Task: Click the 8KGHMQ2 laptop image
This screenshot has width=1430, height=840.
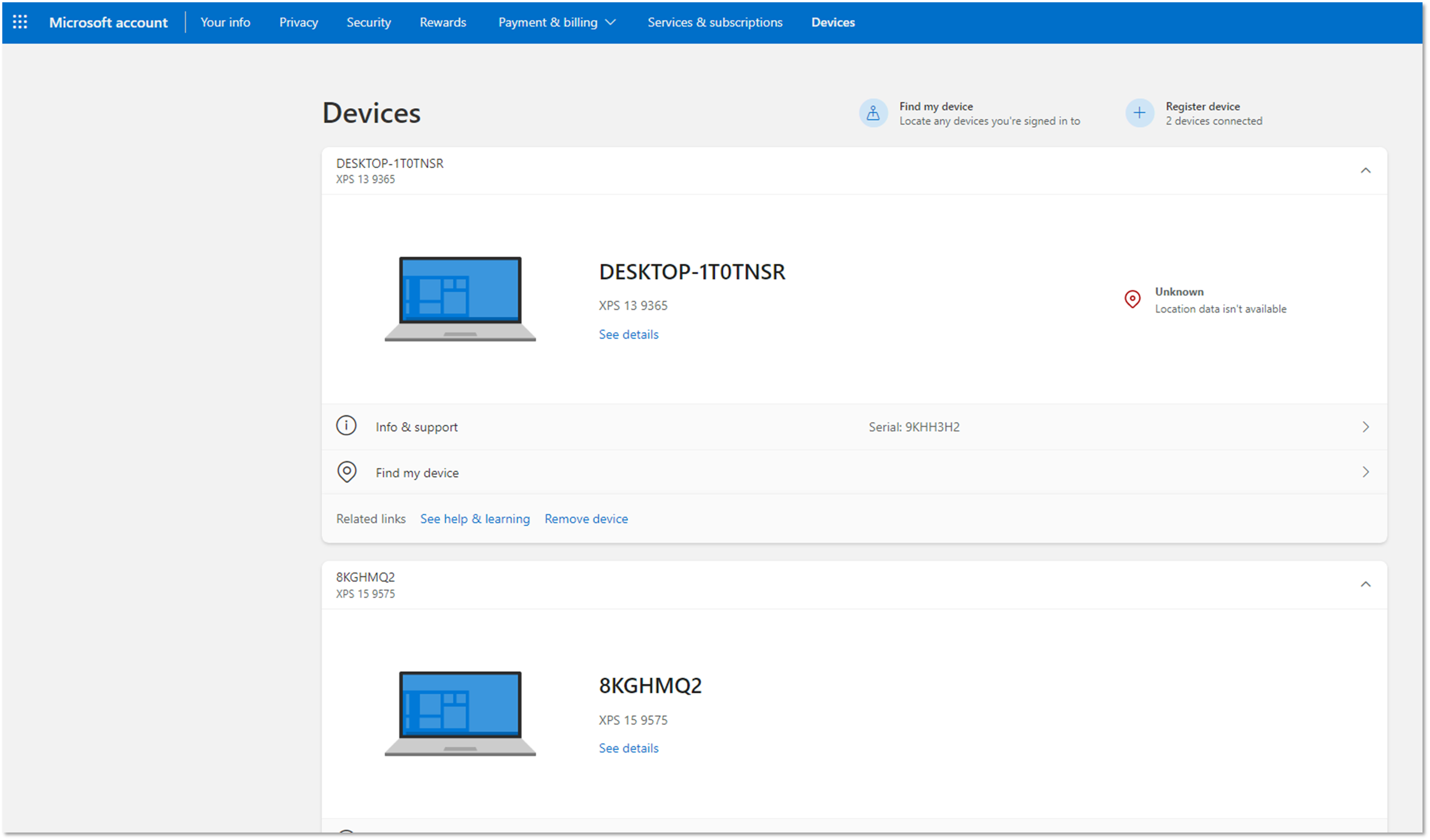Action: pyautogui.click(x=460, y=714)
